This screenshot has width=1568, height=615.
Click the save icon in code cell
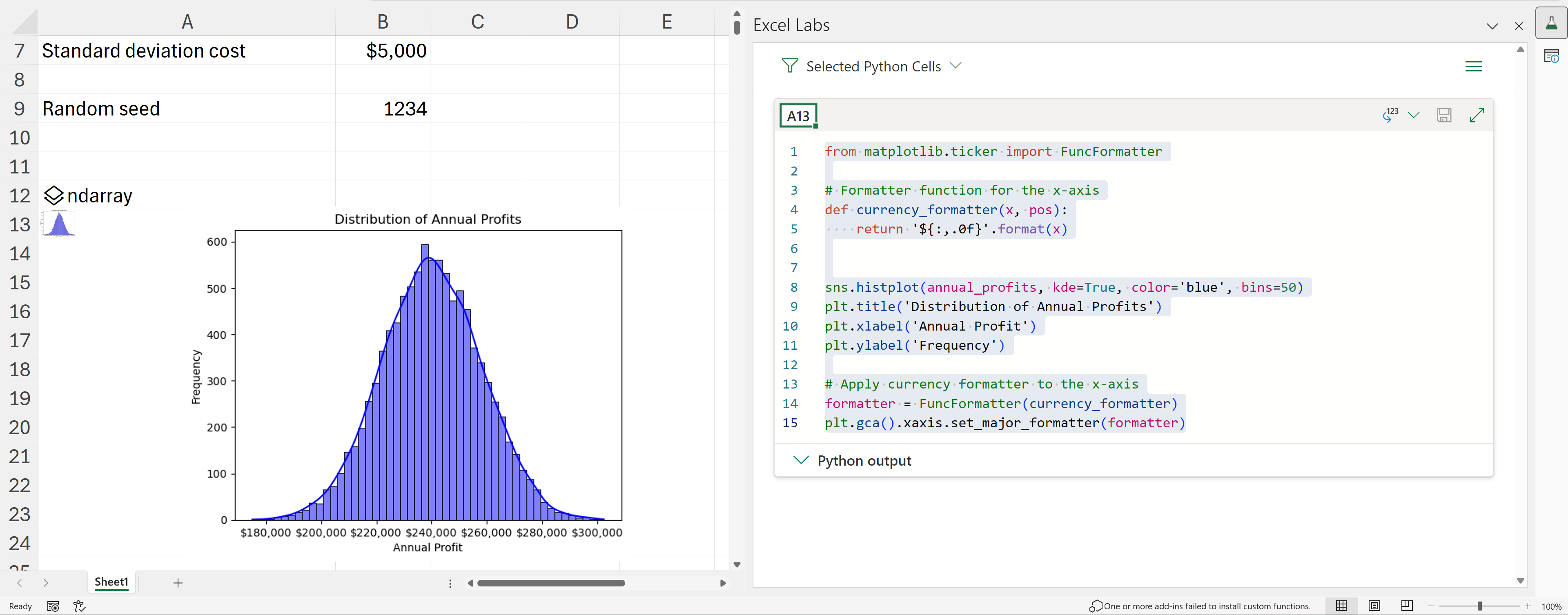click(1444, 115)
